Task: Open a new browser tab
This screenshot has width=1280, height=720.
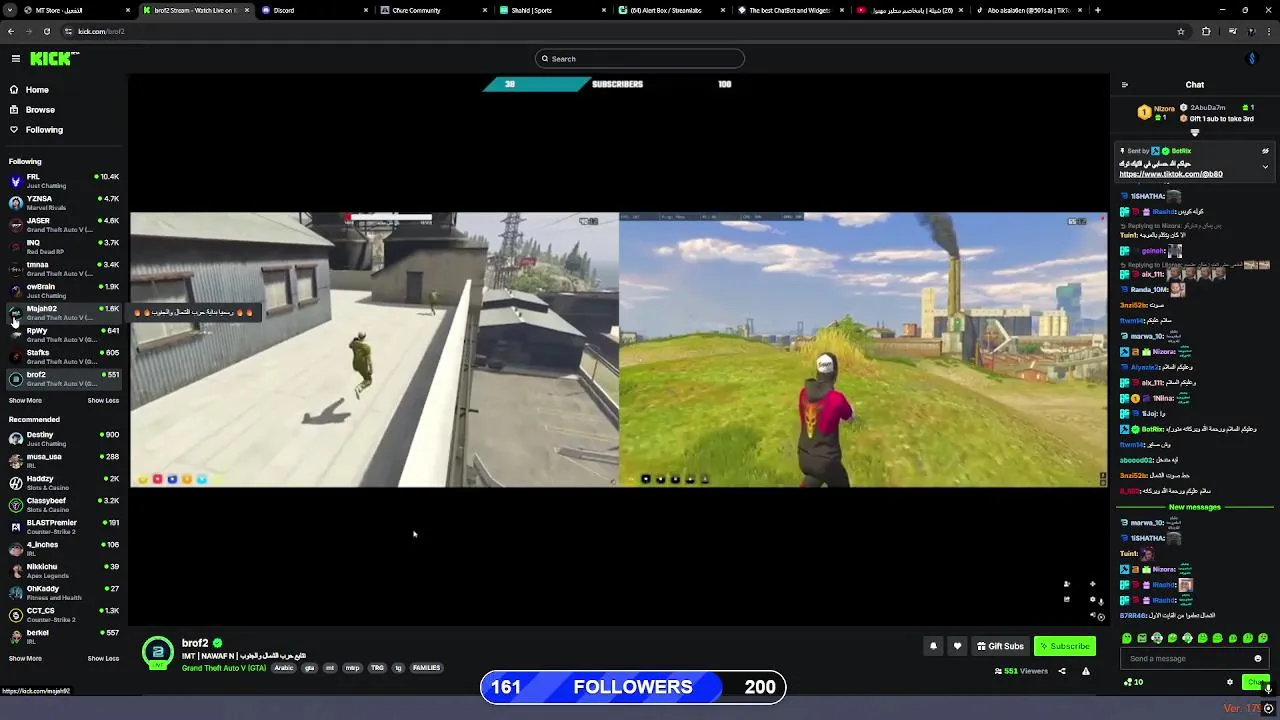Action: (x=1097, y=10)
